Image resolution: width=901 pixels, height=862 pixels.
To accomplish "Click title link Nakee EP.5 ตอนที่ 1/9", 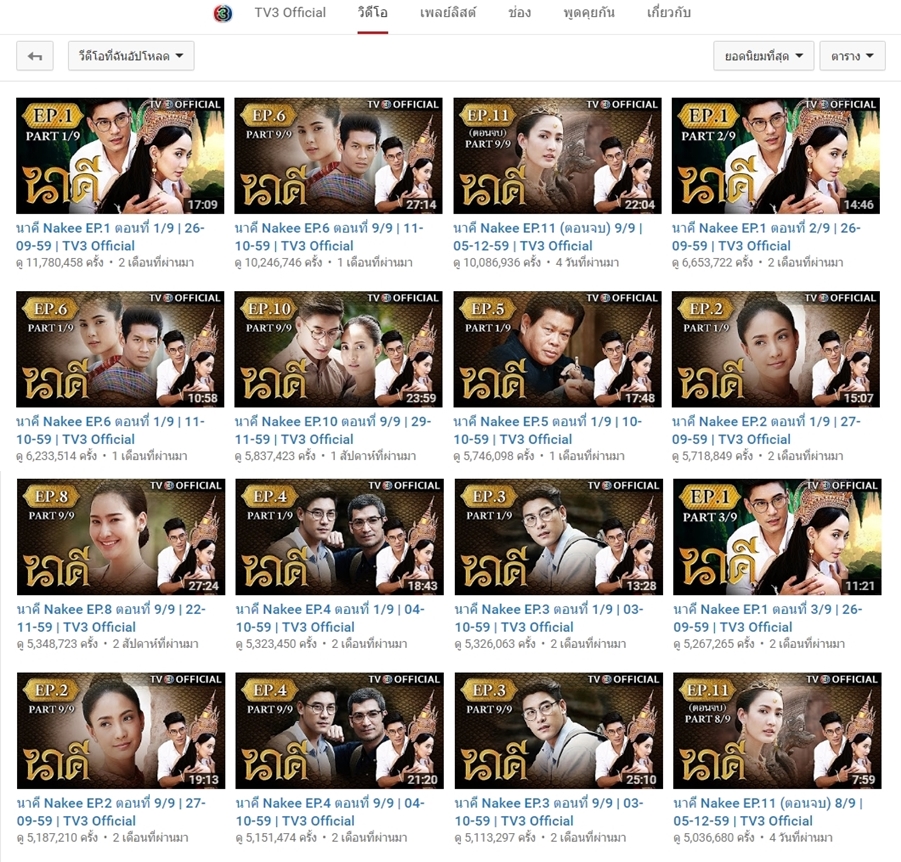I will [548, 430].
